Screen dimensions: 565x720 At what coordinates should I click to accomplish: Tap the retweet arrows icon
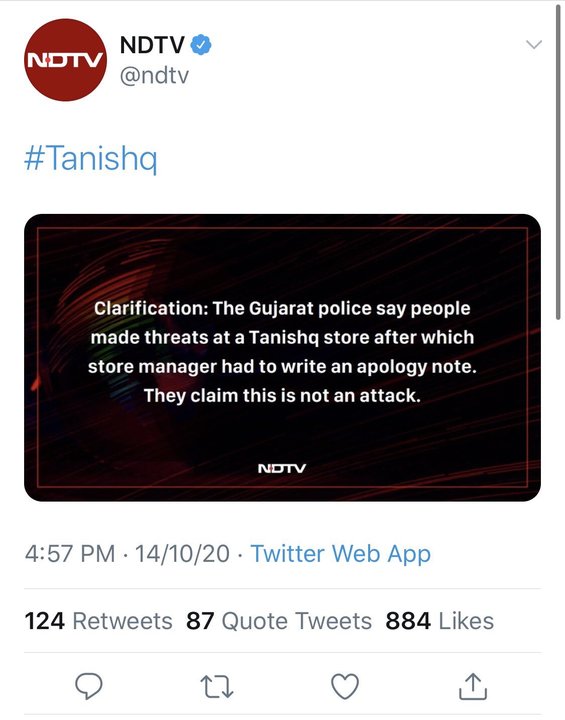coord(217,686)
